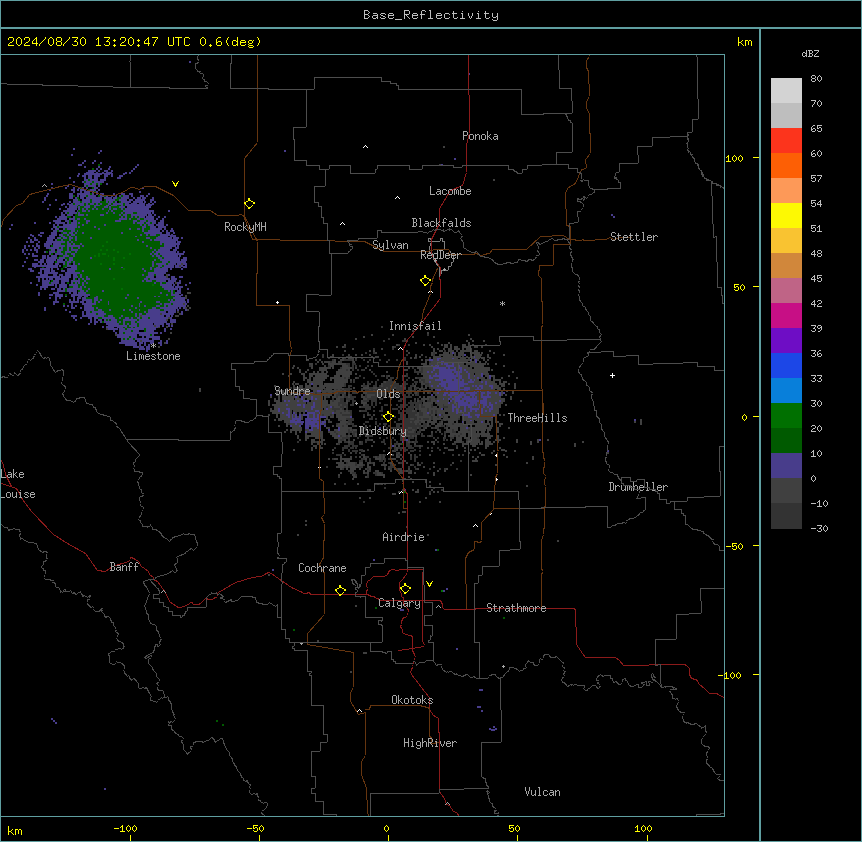
Task: Click the yellow diamond marker above Calgary label
Action: pyautogui.click(x=405, y=589)
